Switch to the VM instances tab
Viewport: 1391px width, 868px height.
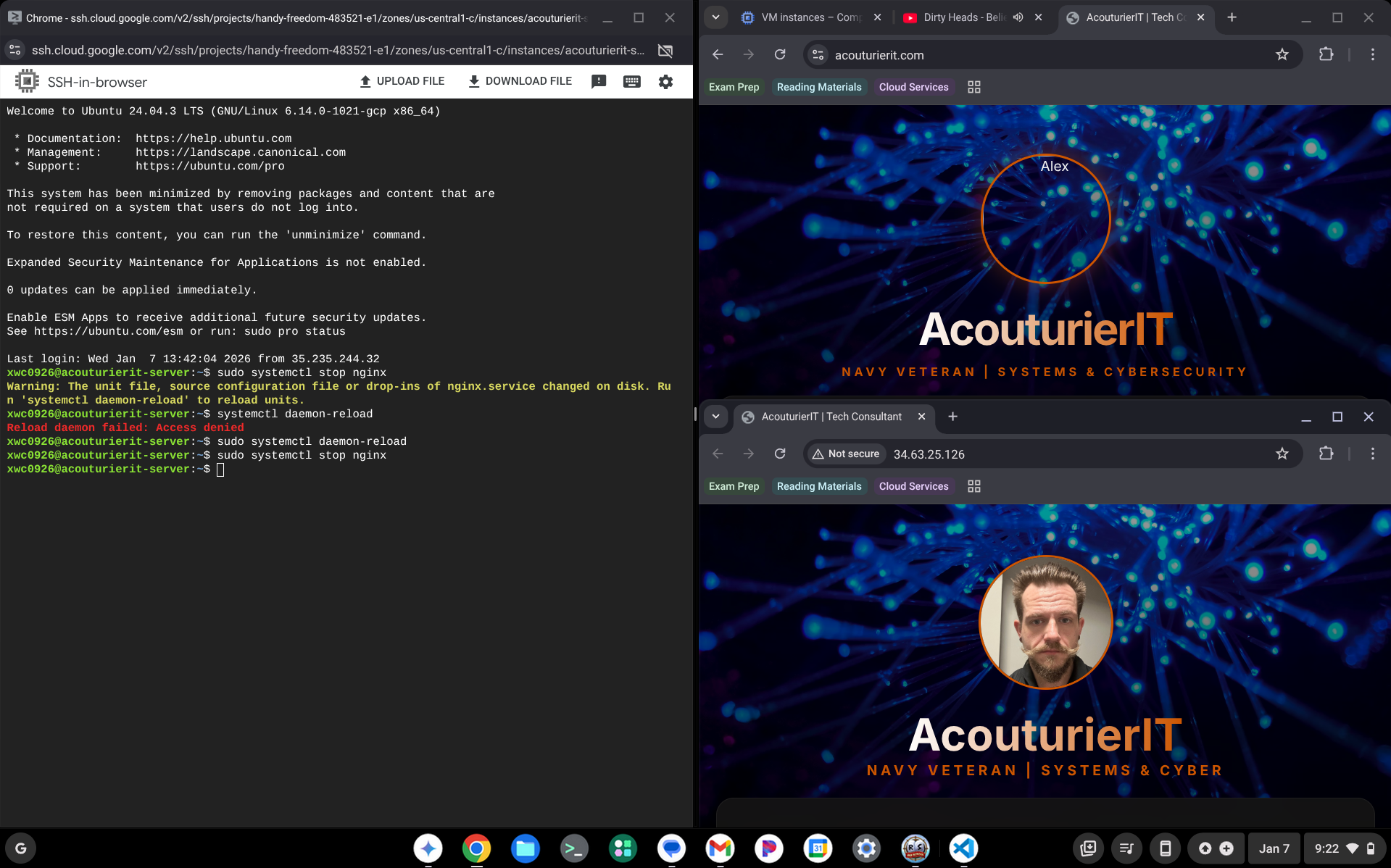click(810, 17)
